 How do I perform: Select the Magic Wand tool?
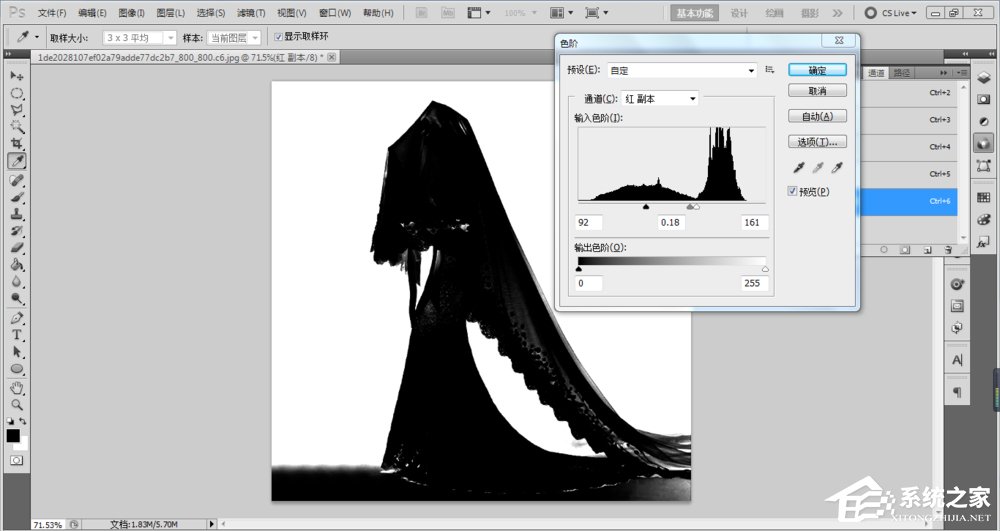[x=17, y=127]
